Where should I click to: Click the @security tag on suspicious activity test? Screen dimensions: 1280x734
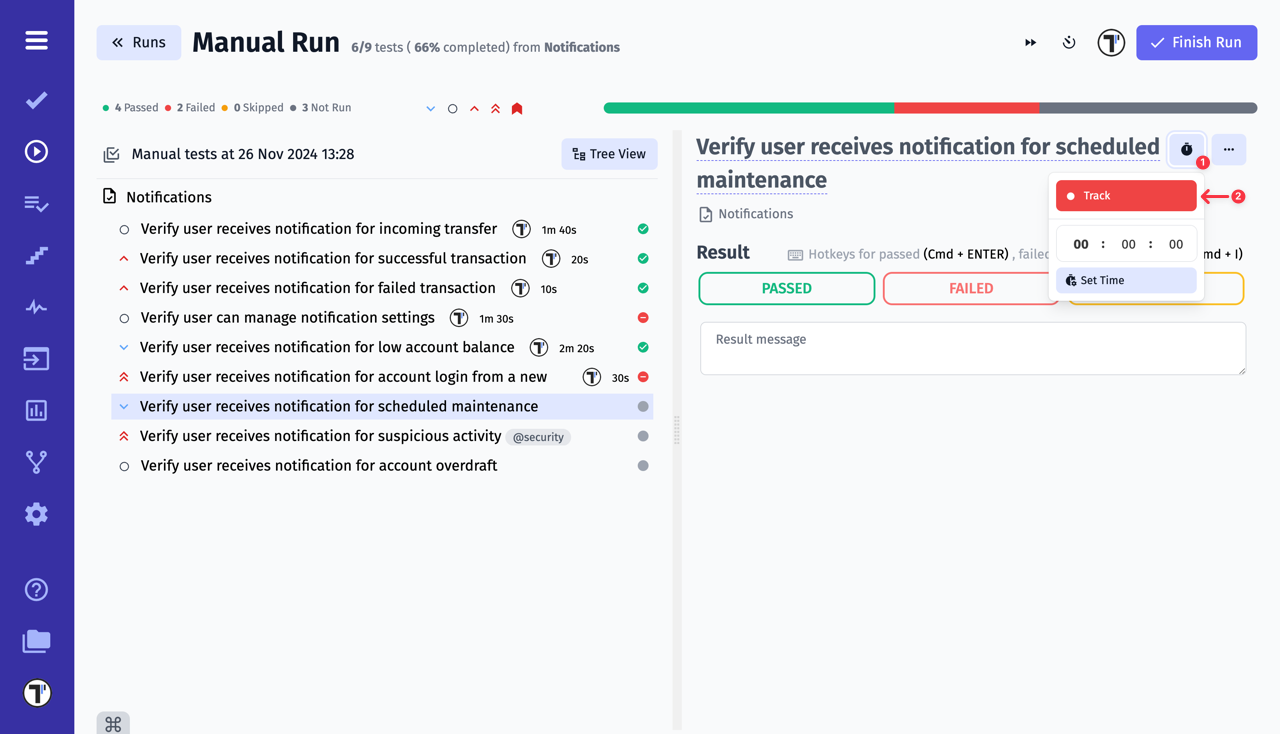538,437
